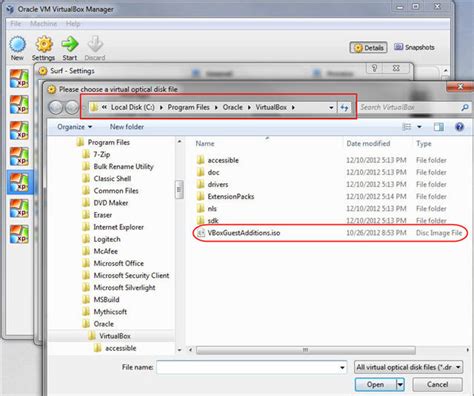Open the Help menu in VirtualBox Manager
Viewport: 474px width, 396px height.
(73, 24)
